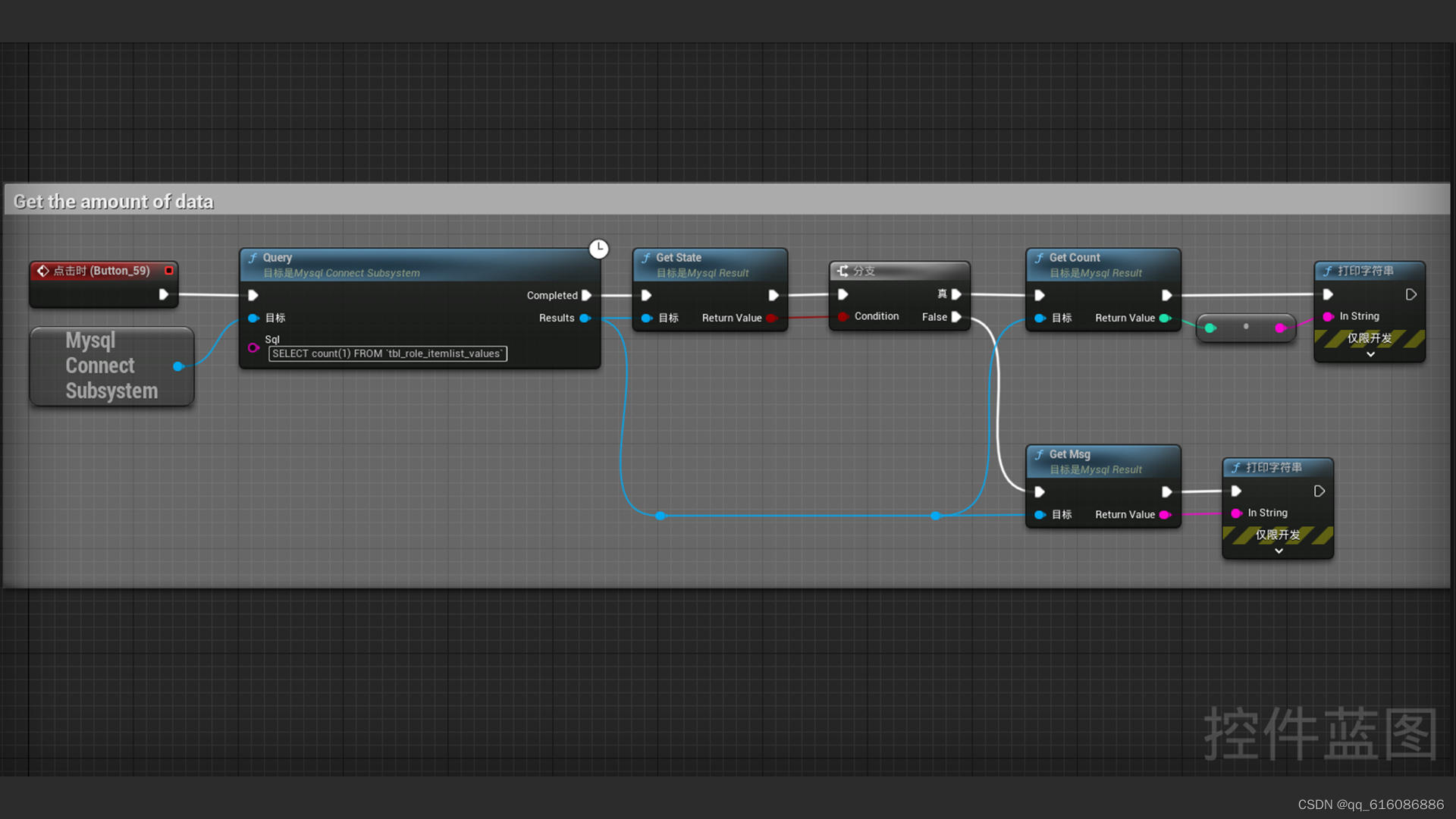Viewport: 1456px width, 819px height.
Task: Click the red delegate pin on Button_59 event
Action: pyautogui.click(x=169, y=271)
